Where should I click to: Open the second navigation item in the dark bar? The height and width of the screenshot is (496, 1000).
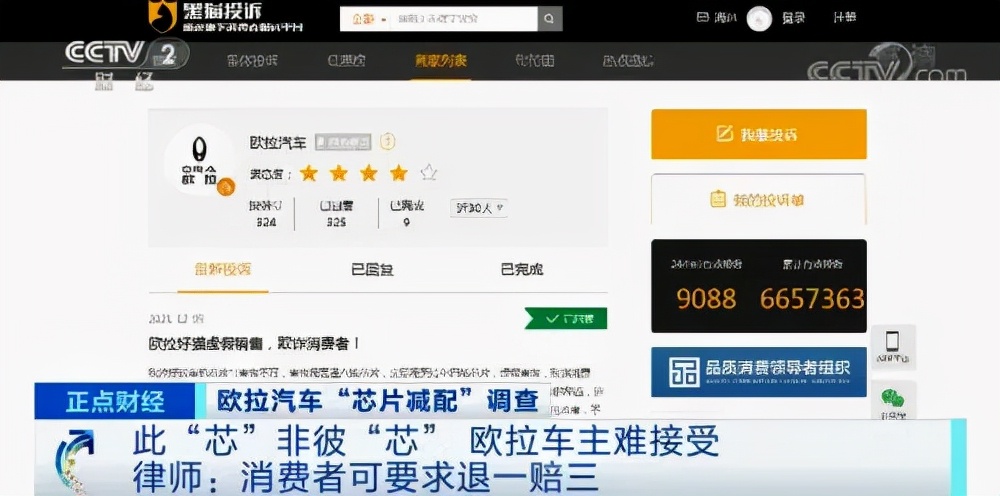pos(346,61)
